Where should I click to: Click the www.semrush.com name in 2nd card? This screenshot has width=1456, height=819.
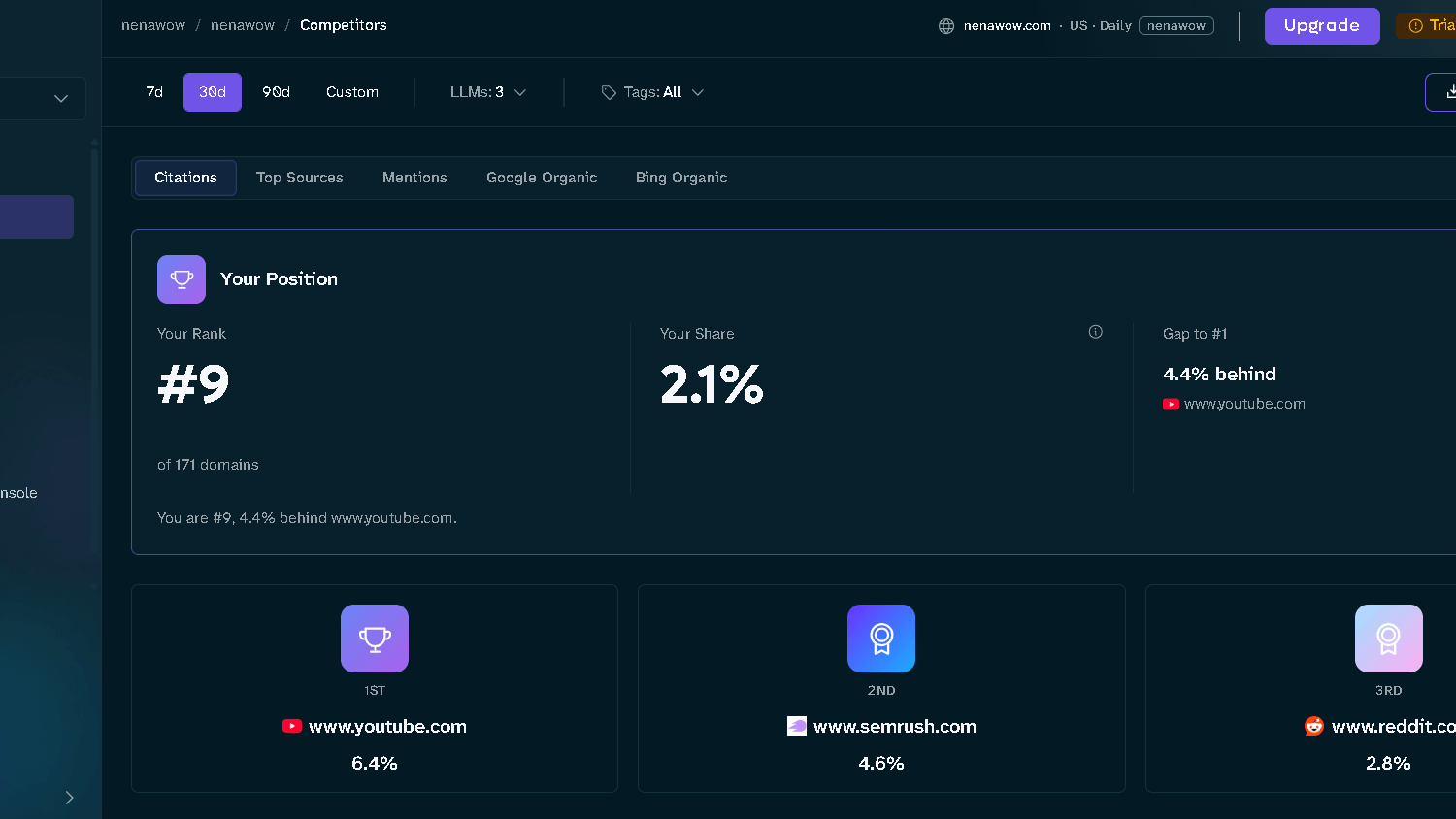[895, 726]
